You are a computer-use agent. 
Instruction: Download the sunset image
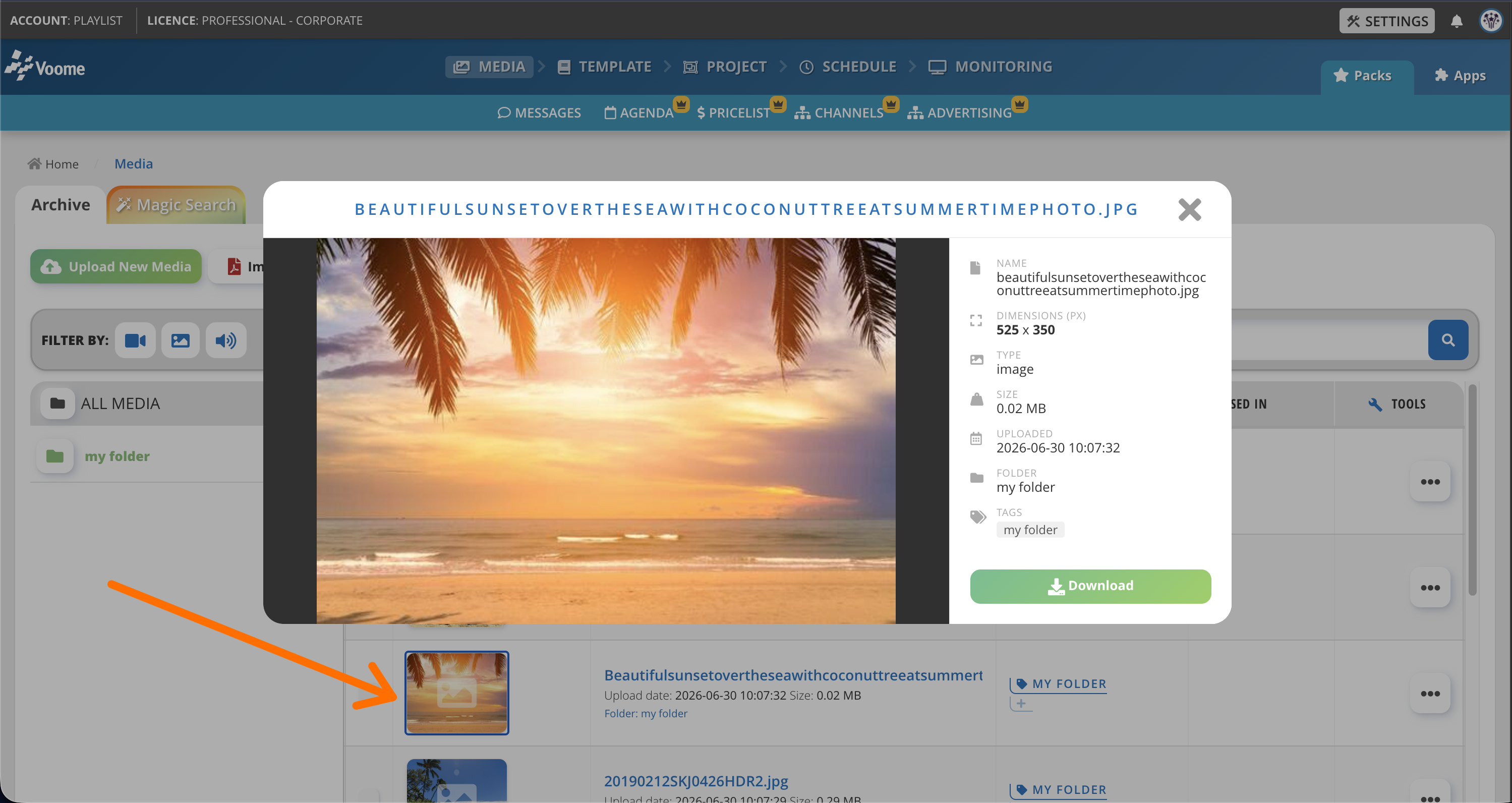(x=1090, y=586)
